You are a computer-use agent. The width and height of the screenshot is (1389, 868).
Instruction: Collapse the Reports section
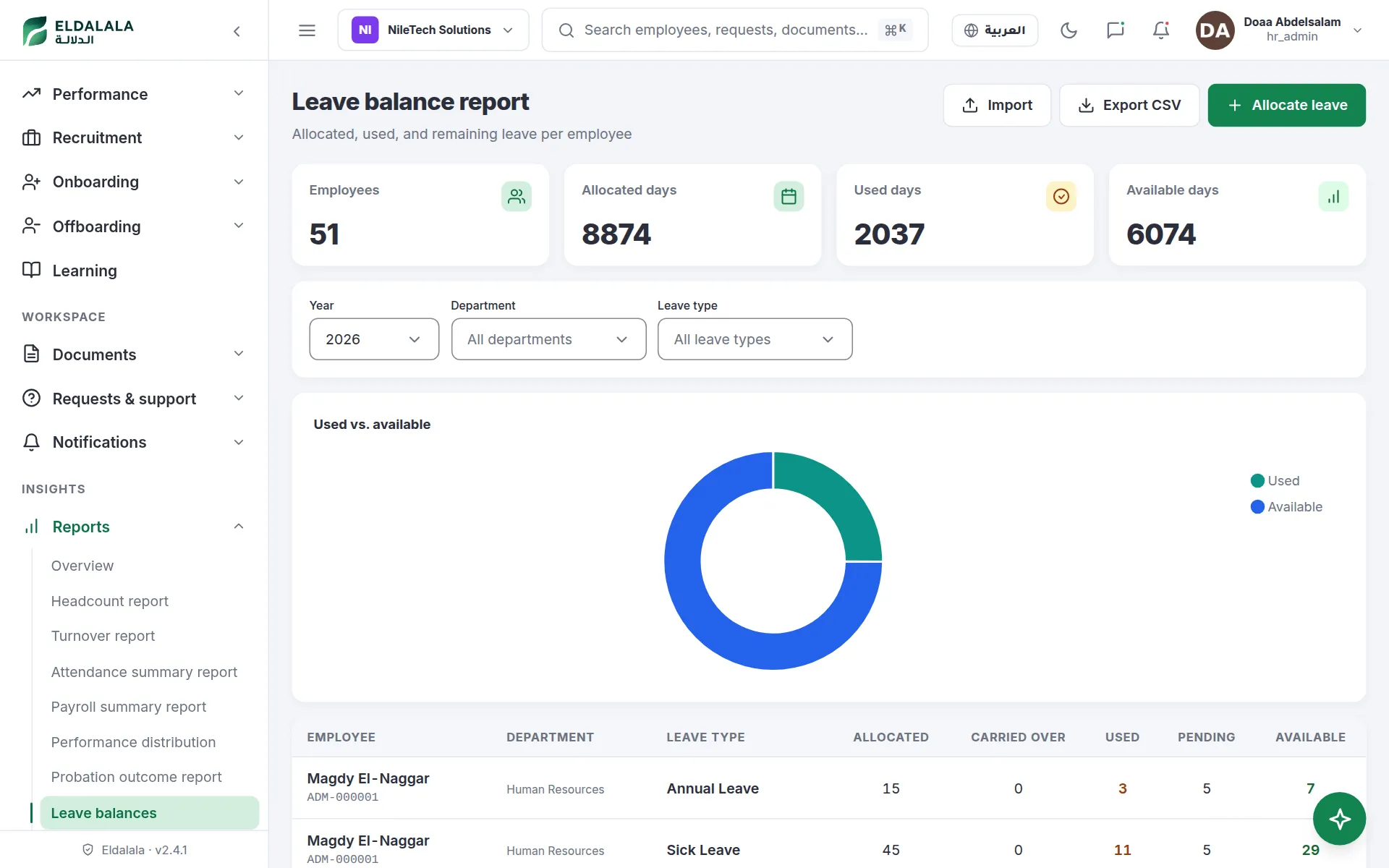[134, 527]
